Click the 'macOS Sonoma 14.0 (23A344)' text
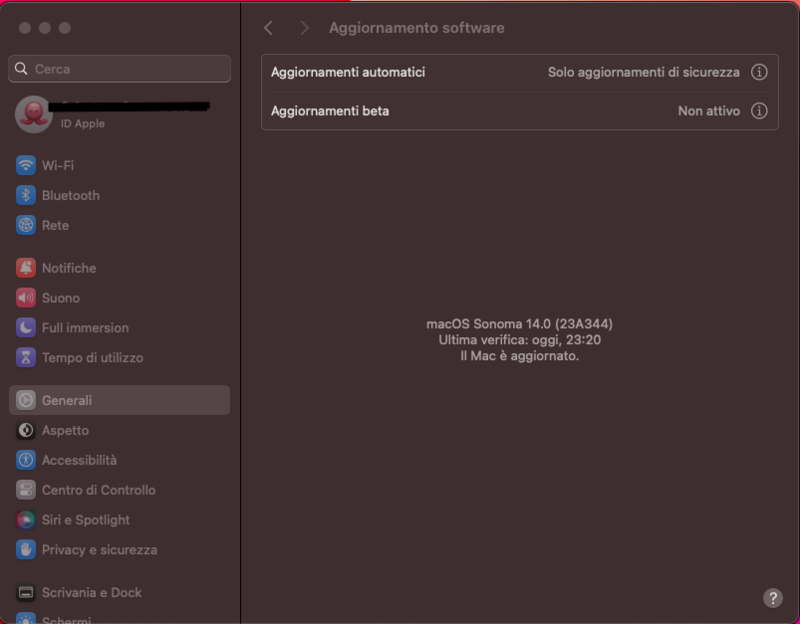 coord(519,324)
